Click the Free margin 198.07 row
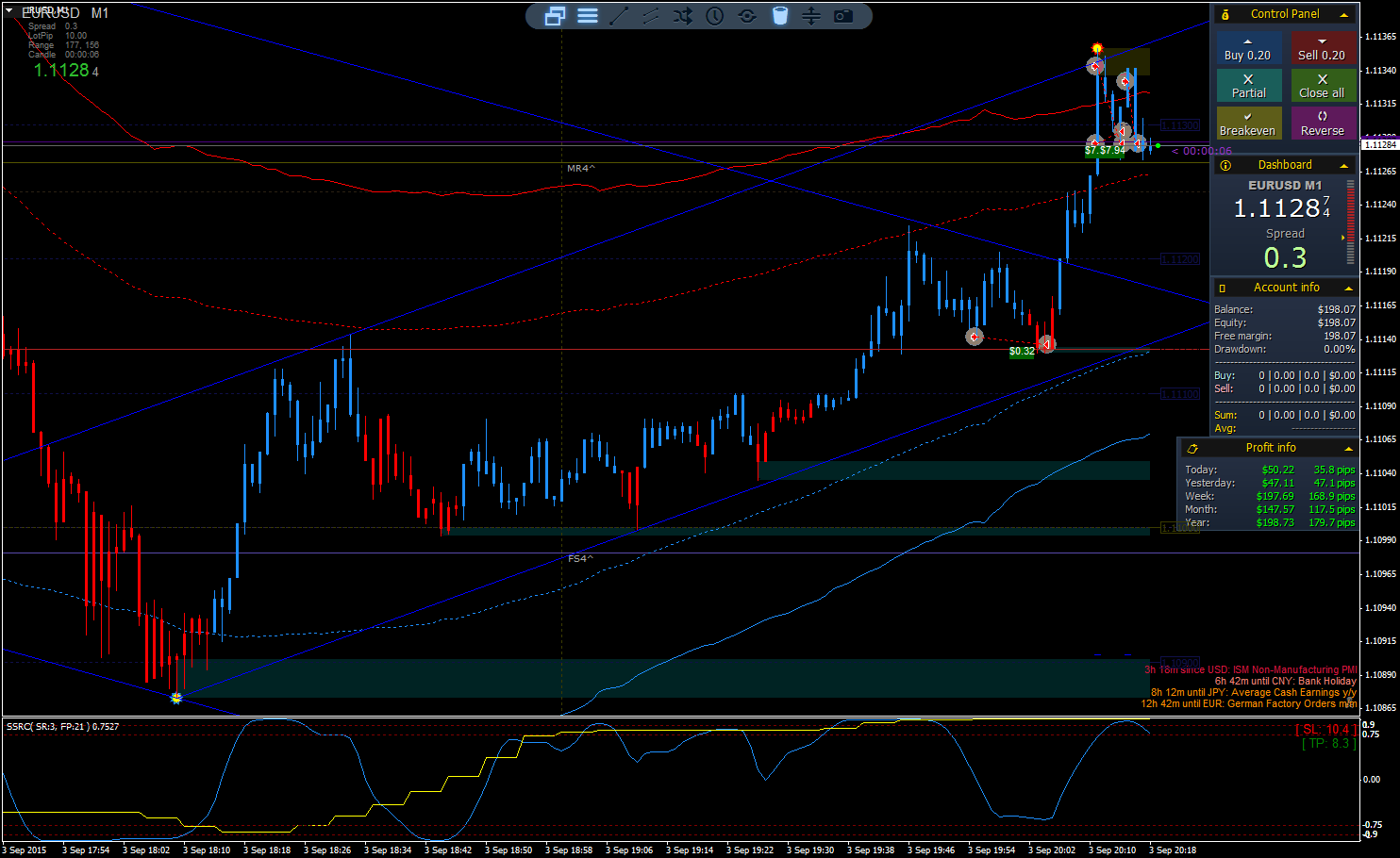1400x858 pixels. point(1285,336)
